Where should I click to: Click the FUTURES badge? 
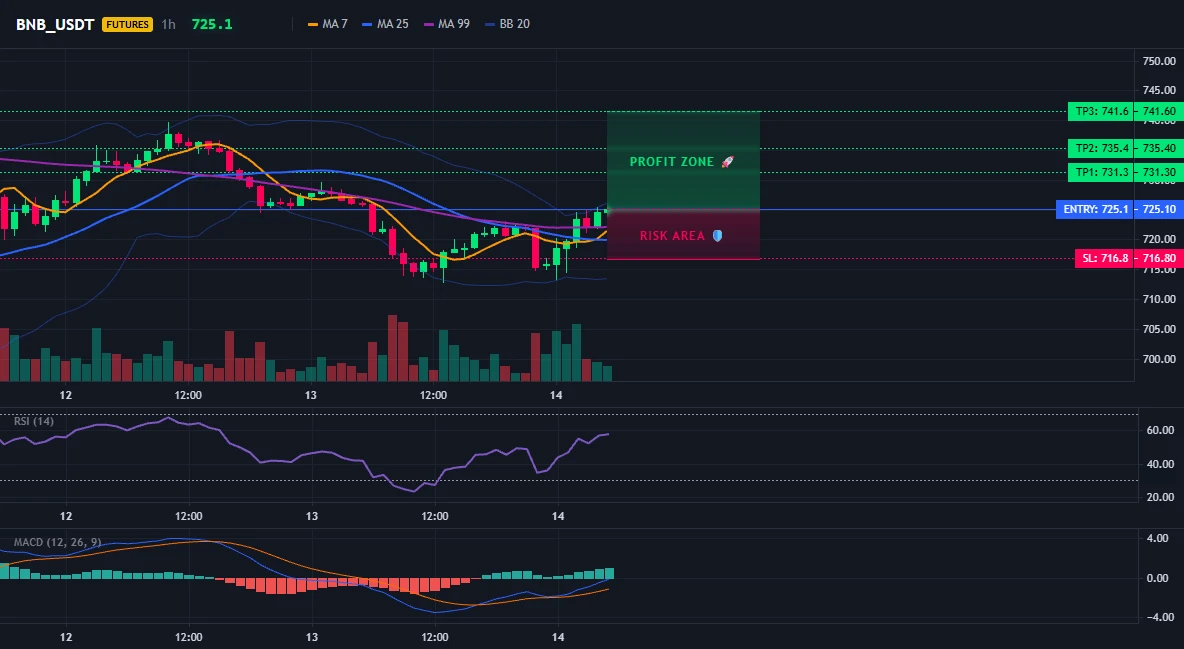128,24
